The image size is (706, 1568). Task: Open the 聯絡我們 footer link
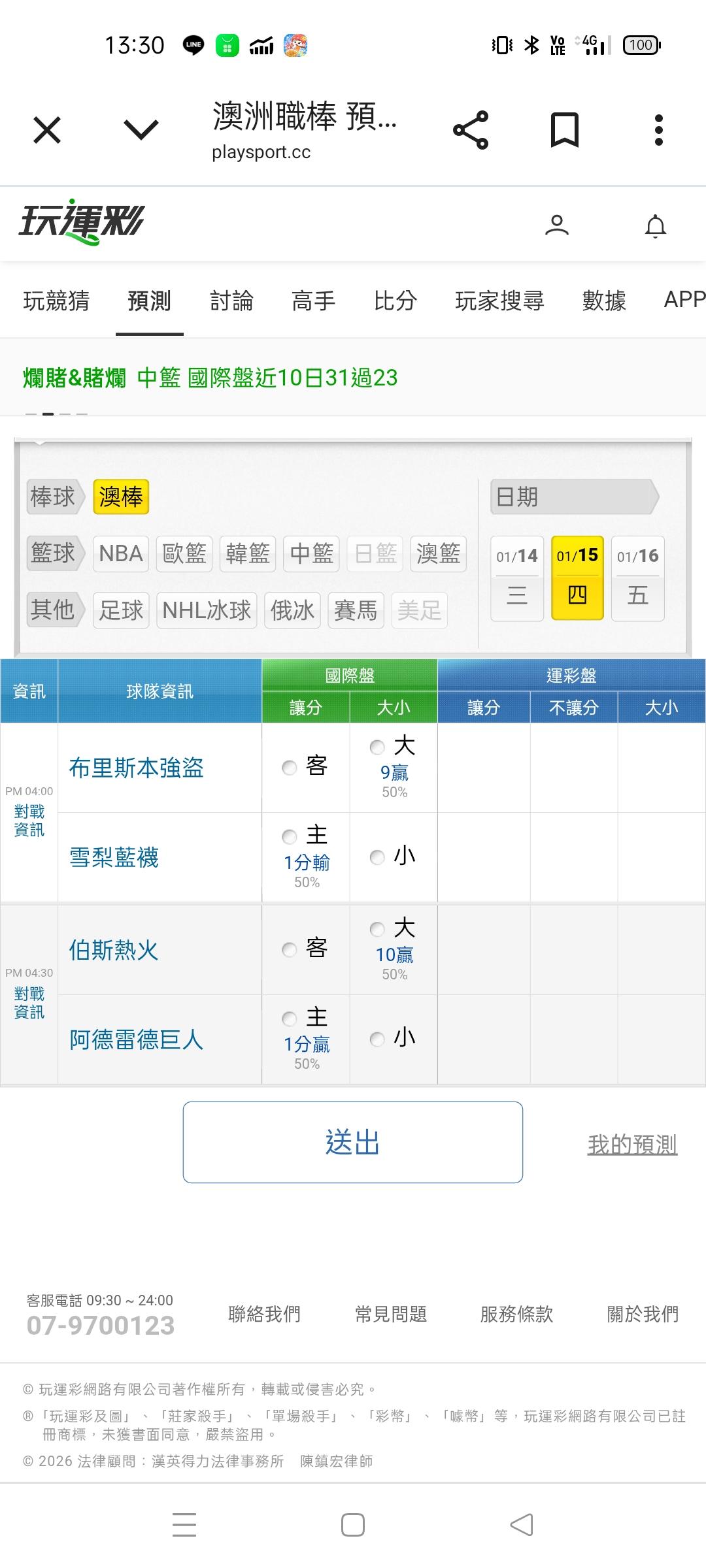(264, 1314)
